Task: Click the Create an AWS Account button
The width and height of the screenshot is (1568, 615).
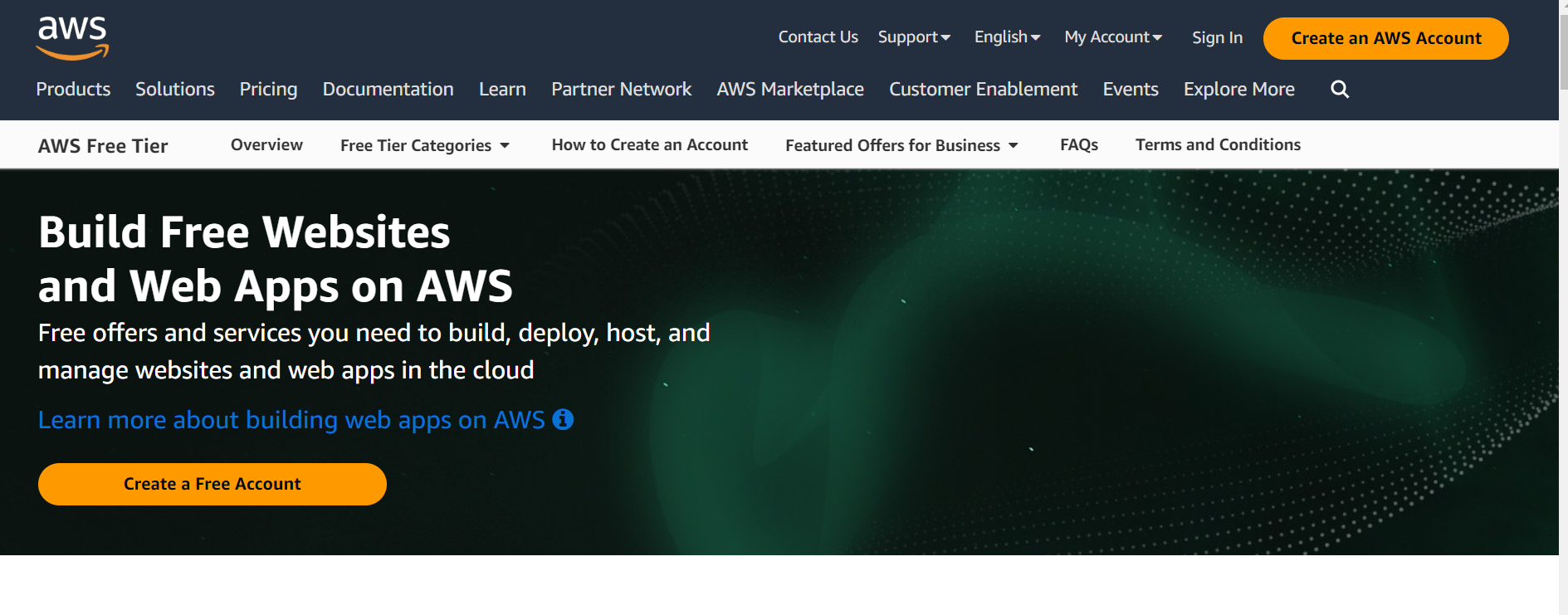Action: coord(1385,38)
